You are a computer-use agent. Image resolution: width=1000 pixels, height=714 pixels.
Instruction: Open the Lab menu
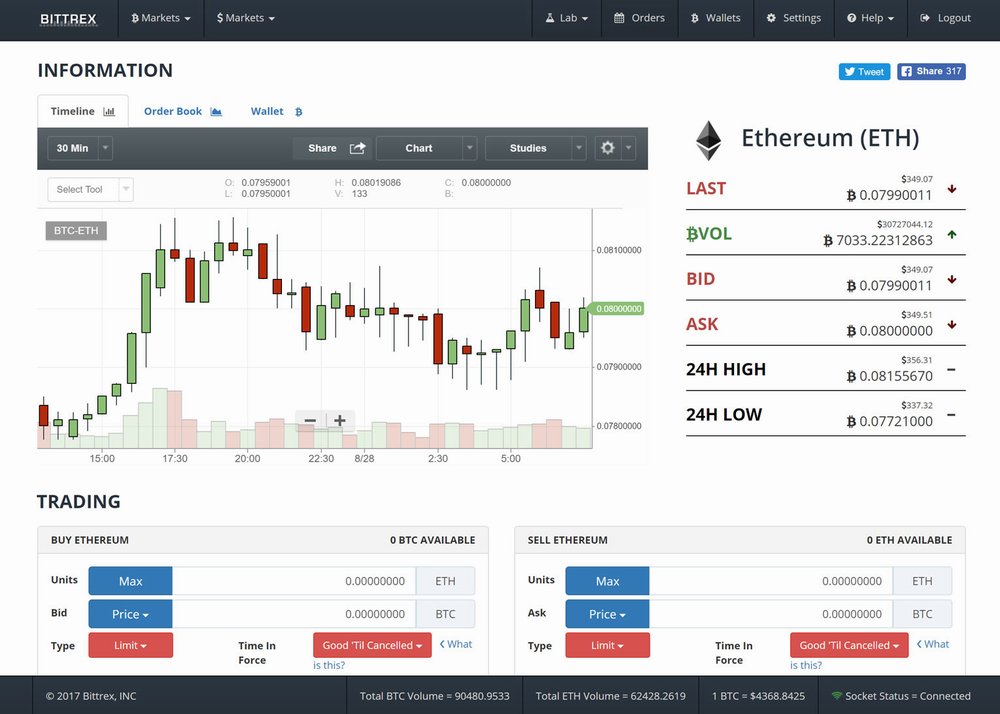click(x=566, y=18)
